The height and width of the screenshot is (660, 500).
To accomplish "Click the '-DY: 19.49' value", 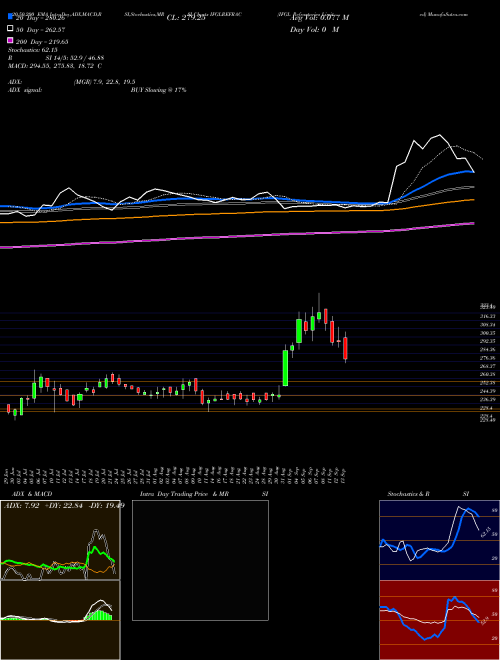I will coord(106,506).
